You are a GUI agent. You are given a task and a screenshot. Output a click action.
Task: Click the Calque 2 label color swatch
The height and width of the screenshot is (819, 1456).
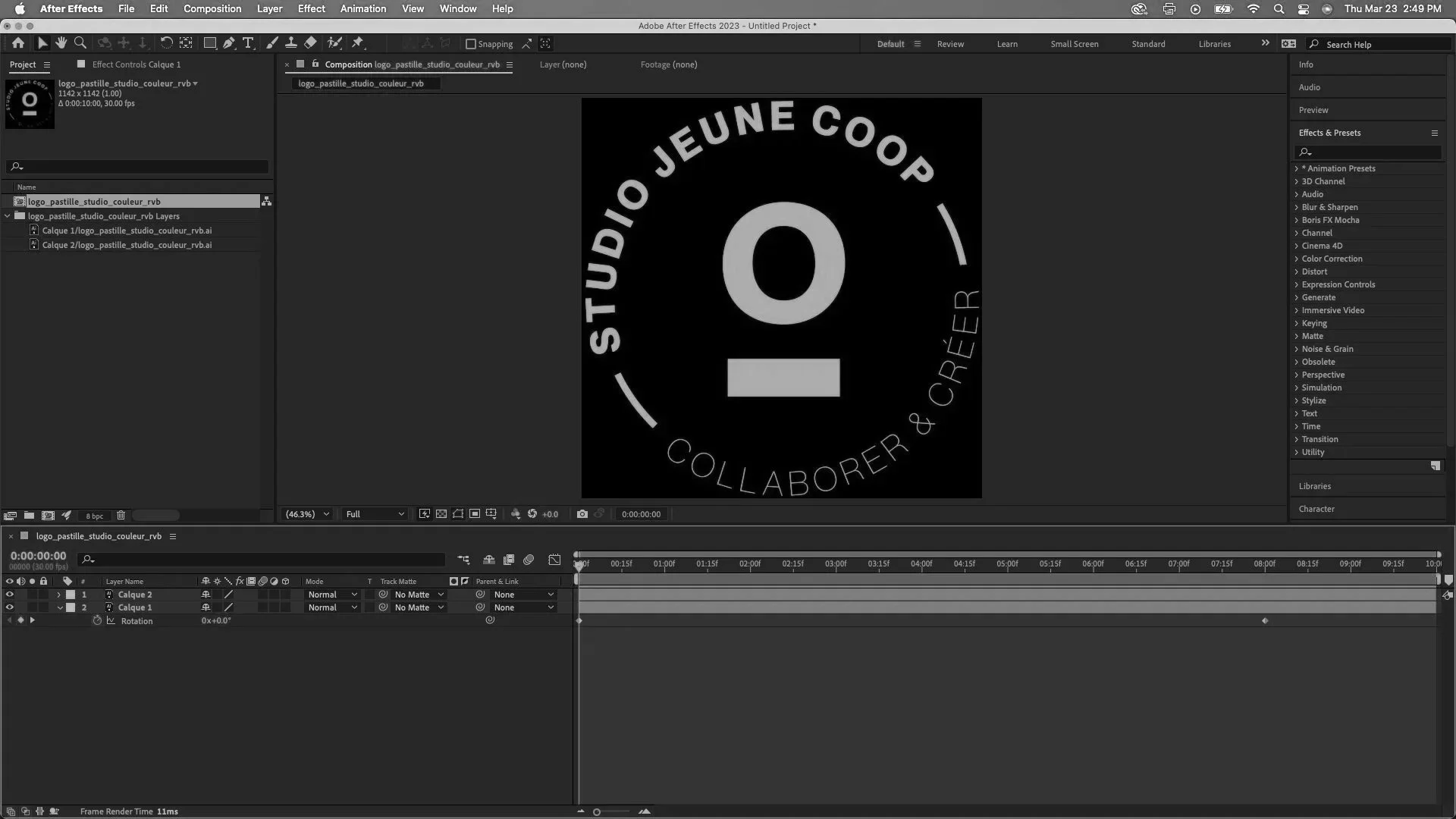click(71, 595)
